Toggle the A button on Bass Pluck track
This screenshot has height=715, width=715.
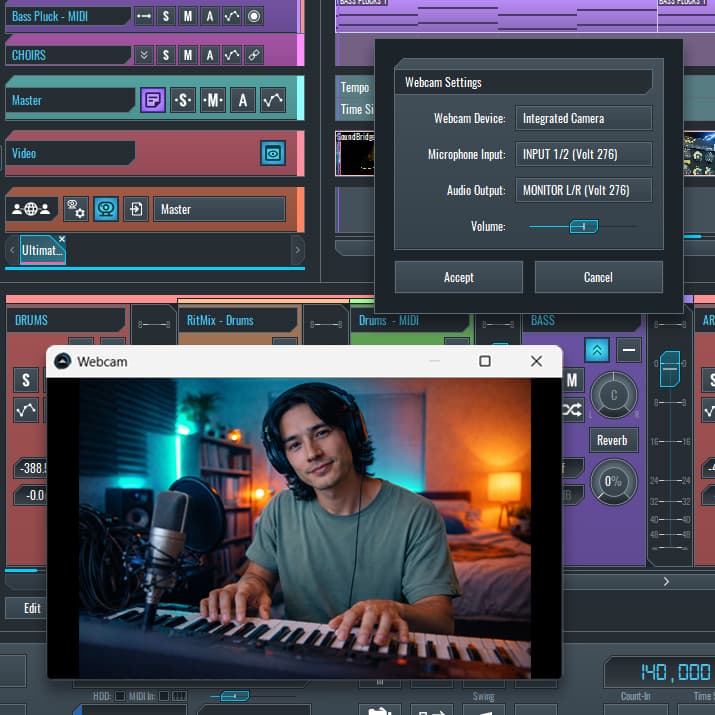click(210, 16)
